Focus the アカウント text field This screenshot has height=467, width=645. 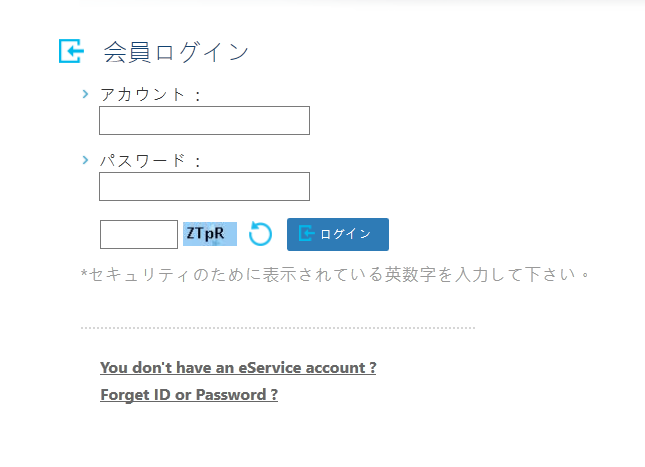[x=204, y=121]
